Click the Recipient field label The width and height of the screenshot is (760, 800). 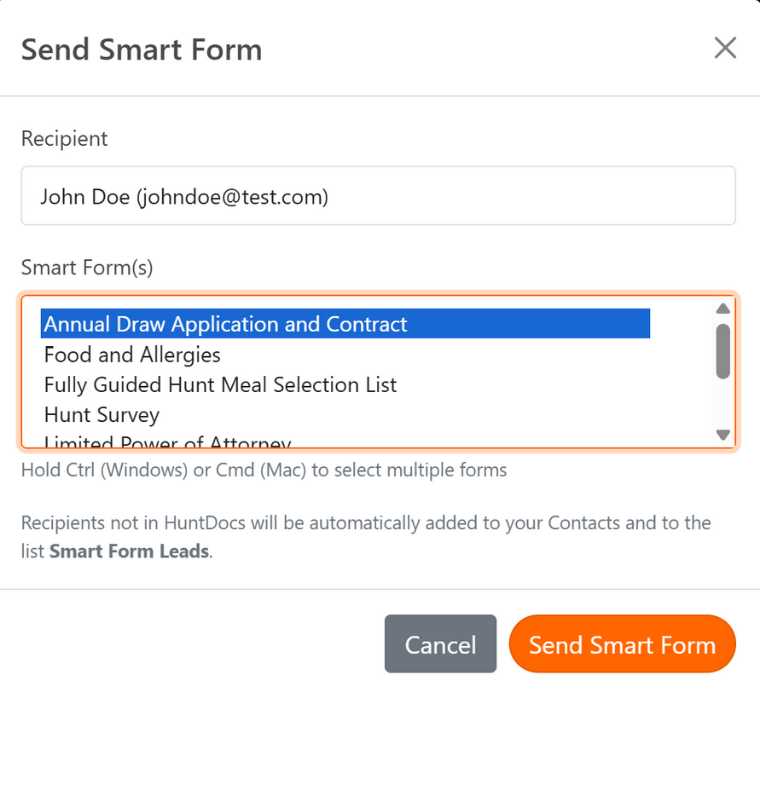coord(64,139)
